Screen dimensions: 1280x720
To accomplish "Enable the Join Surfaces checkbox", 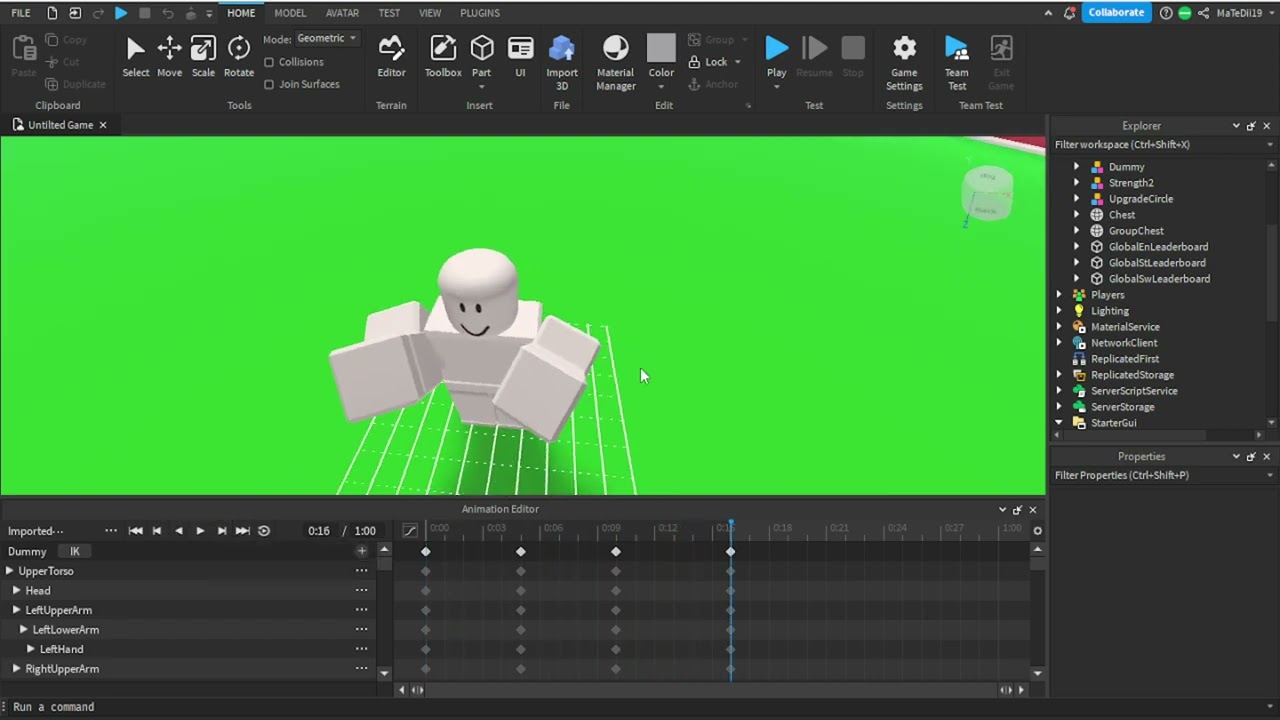I will [269, 84].
